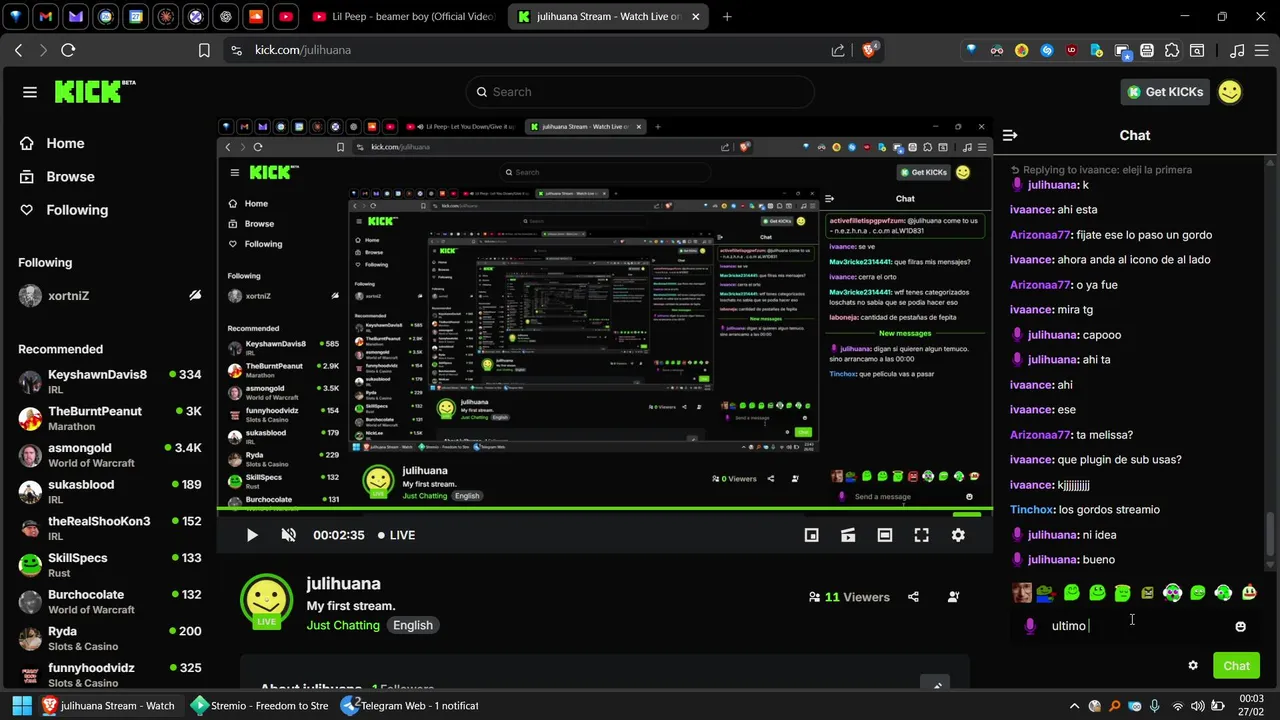Open sukasblood recommended channel
The width and height of the screenshot is (1280, 720).
tap(110, 491)
